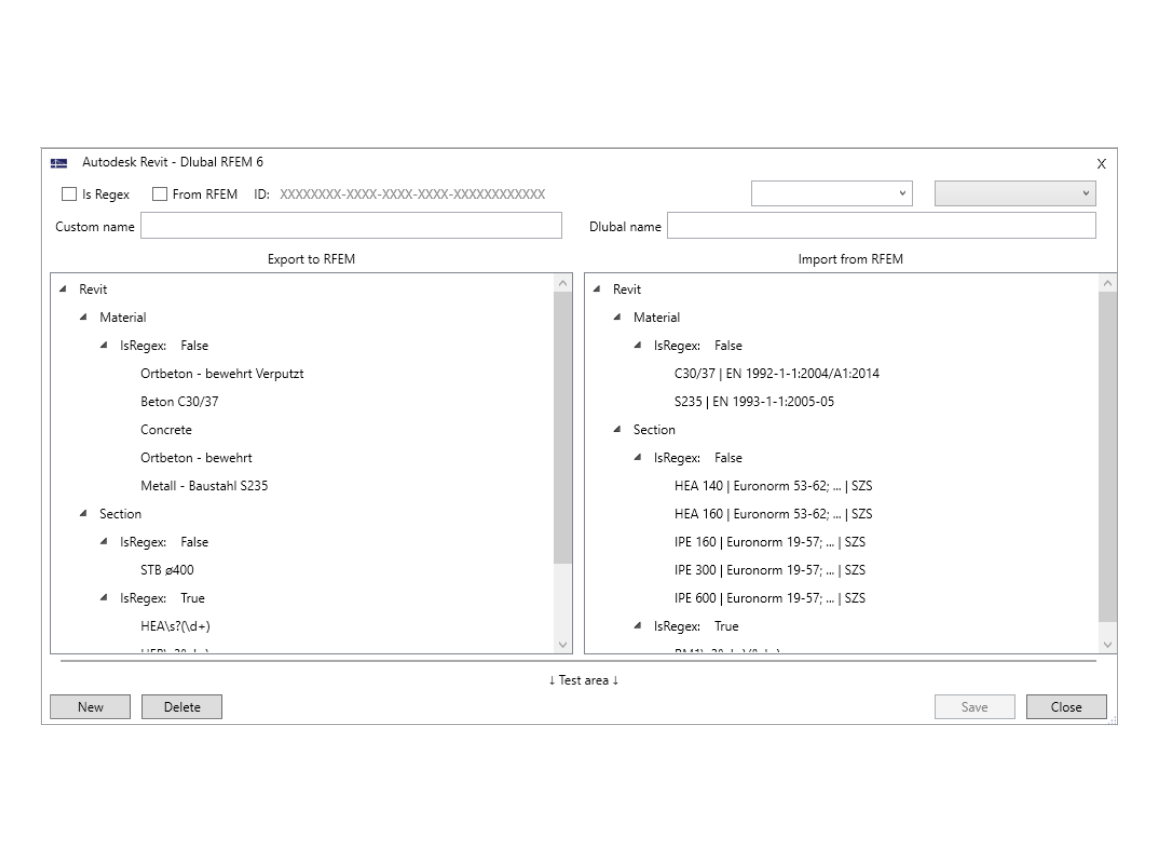The height and width of the screenshot is (864, 1152).
Task: Click the Dlubal RFEM title bar icon
Action: [59, 163]
